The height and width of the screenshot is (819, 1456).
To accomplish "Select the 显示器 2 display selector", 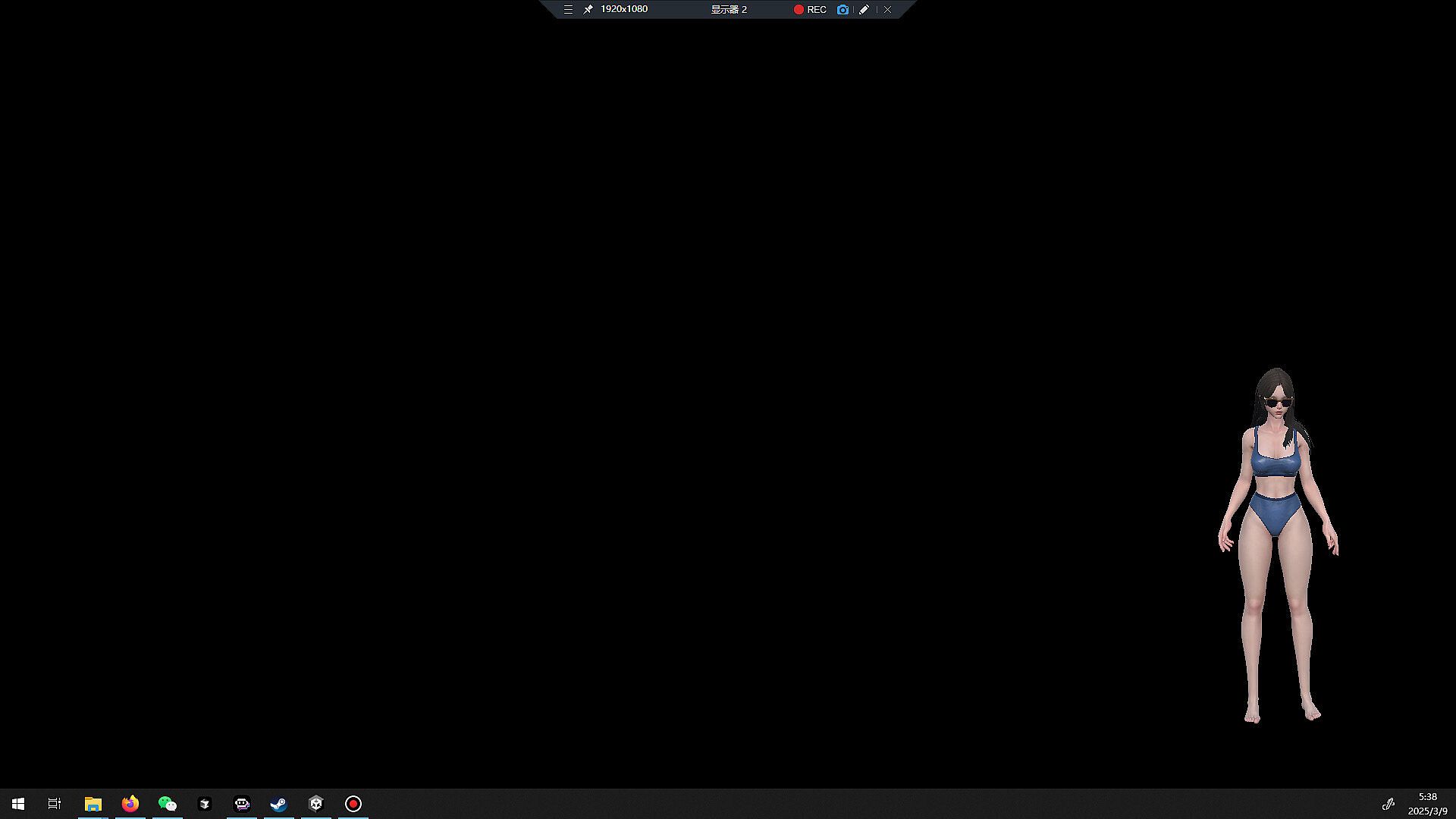I will click(729, 10).
